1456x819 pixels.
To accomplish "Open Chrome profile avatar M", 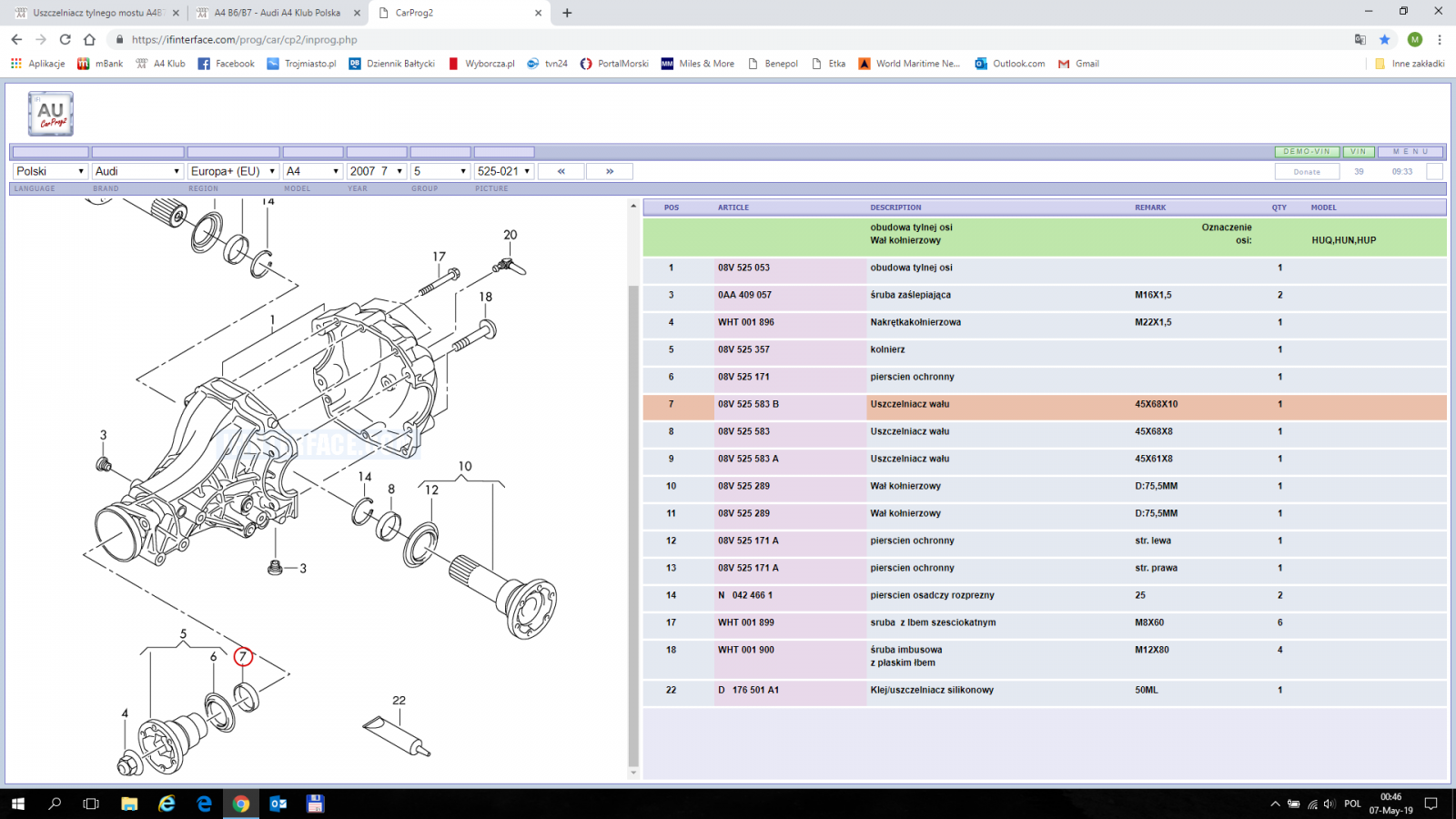I will [1414, 39].
